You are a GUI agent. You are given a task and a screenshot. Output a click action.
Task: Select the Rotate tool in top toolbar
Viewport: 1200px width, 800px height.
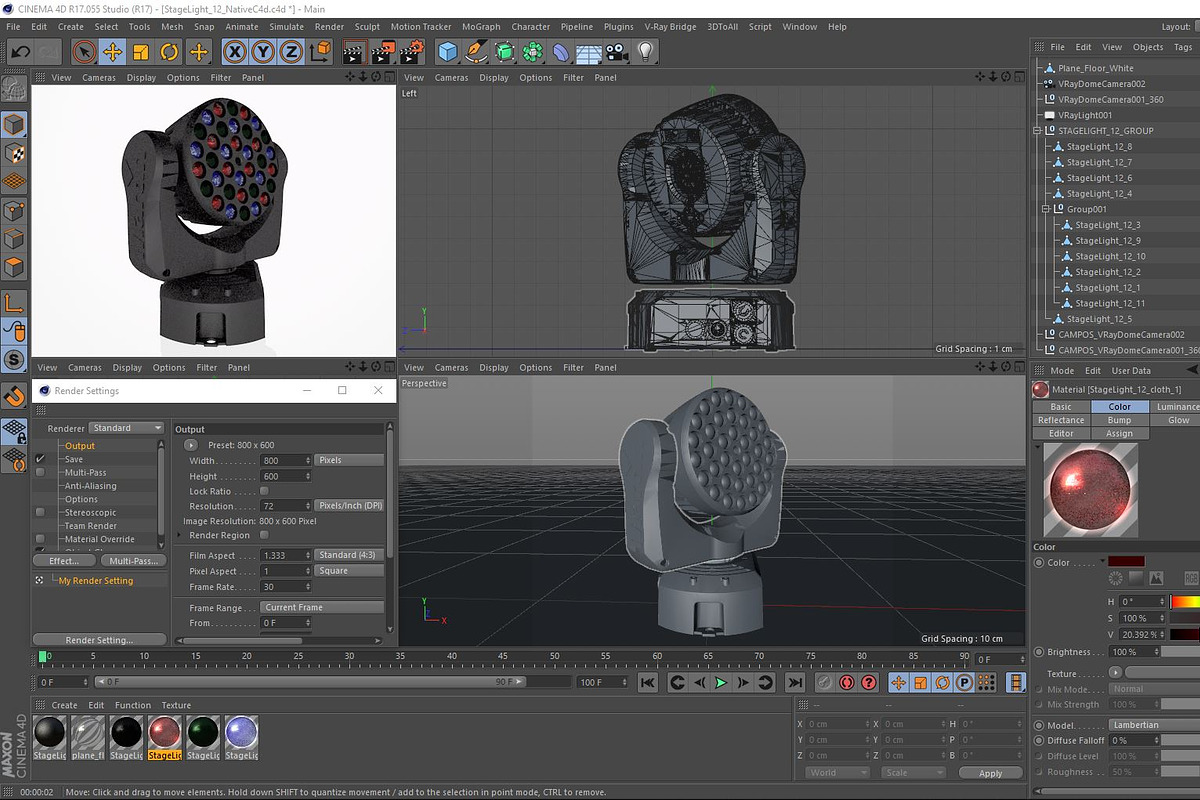[170, 51]
